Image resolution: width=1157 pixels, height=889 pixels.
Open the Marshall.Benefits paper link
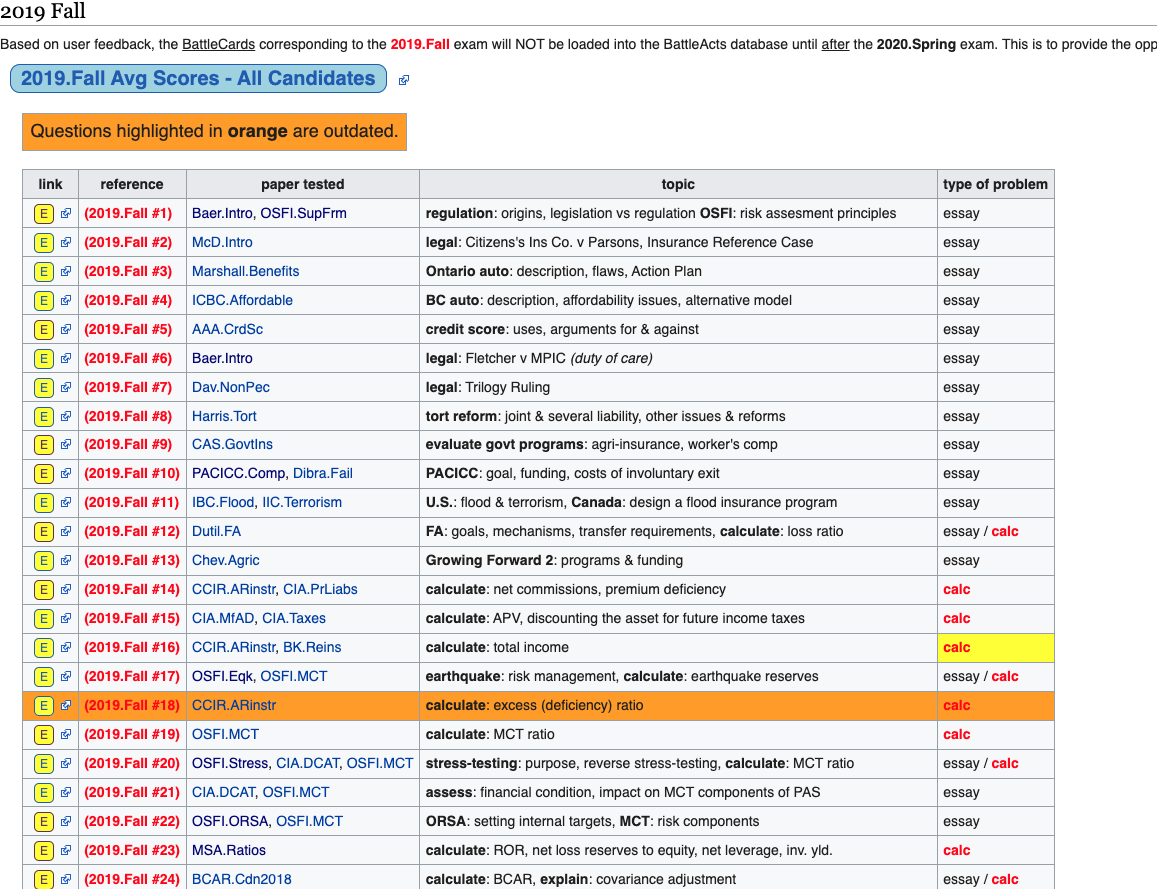tap(246, 271)
